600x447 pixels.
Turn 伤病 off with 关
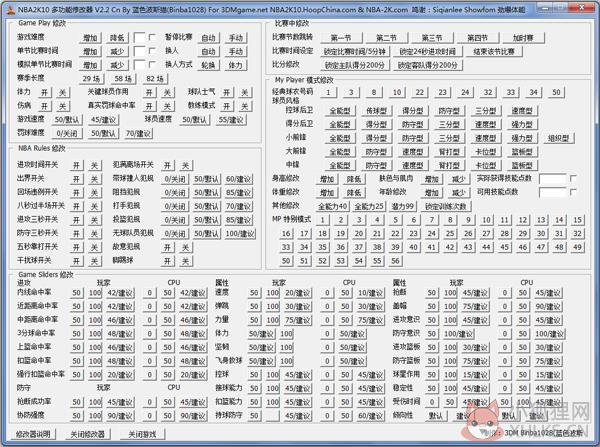pos(63,106)
